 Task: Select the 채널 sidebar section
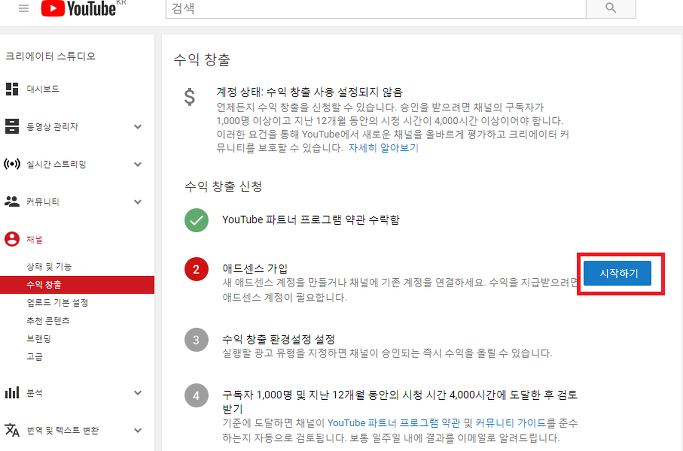tap(34, 240)
